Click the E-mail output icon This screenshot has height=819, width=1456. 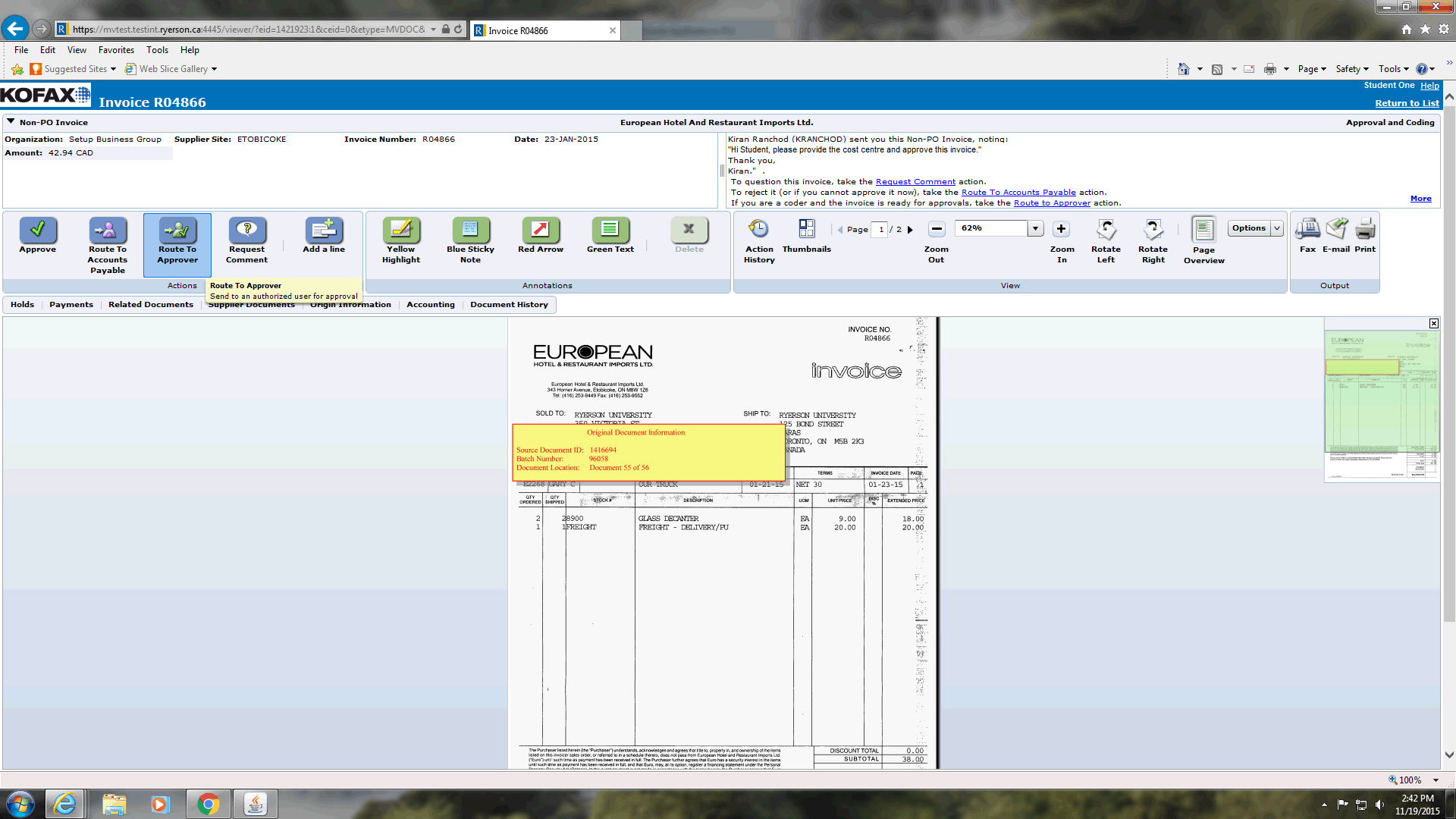pos(1336,230)
